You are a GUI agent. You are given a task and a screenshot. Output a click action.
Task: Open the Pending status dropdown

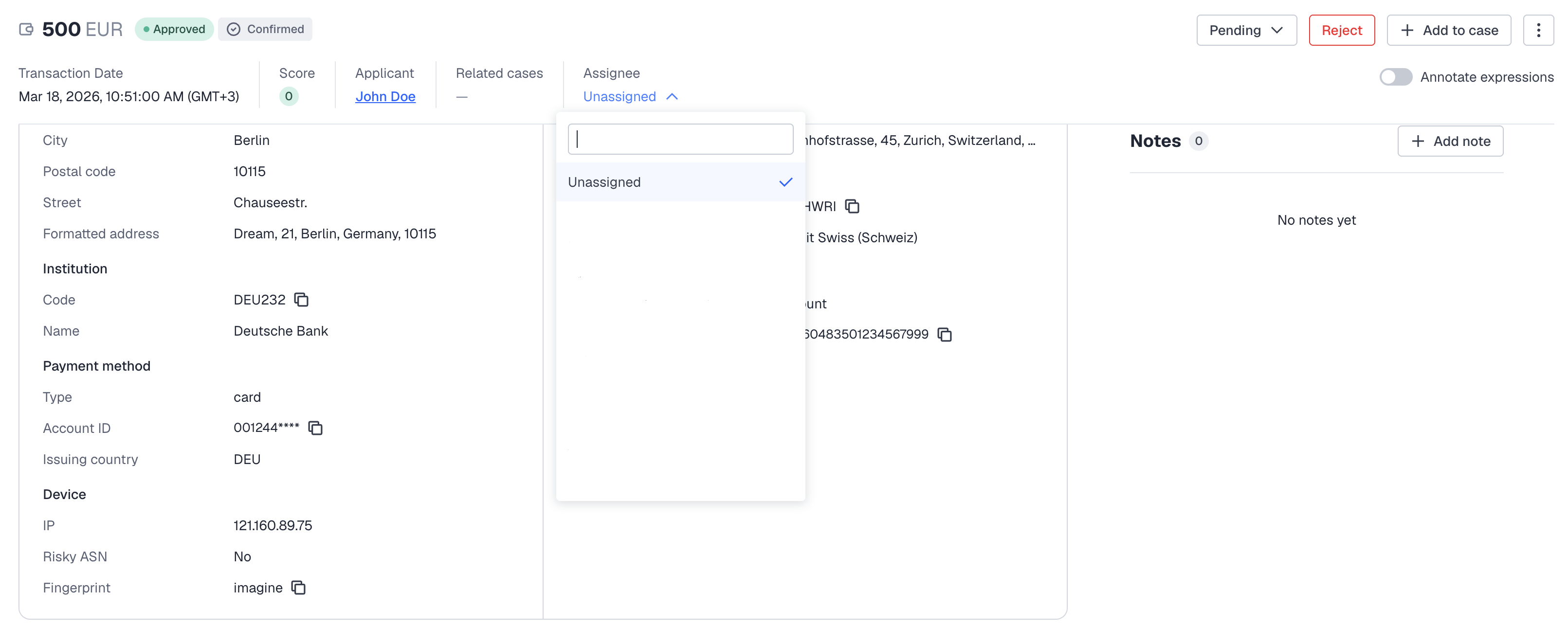pyautogui.click(x=1246, y=30)
